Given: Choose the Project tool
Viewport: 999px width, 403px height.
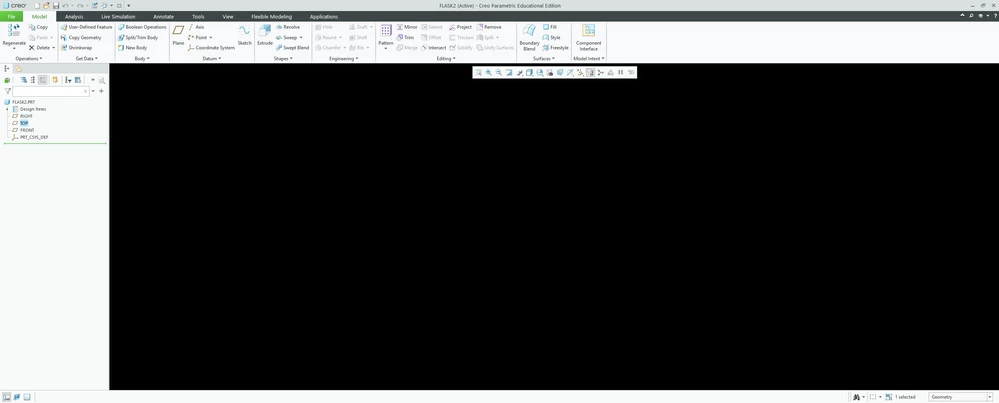Looking at the screenshot, I should coord(460,27).
